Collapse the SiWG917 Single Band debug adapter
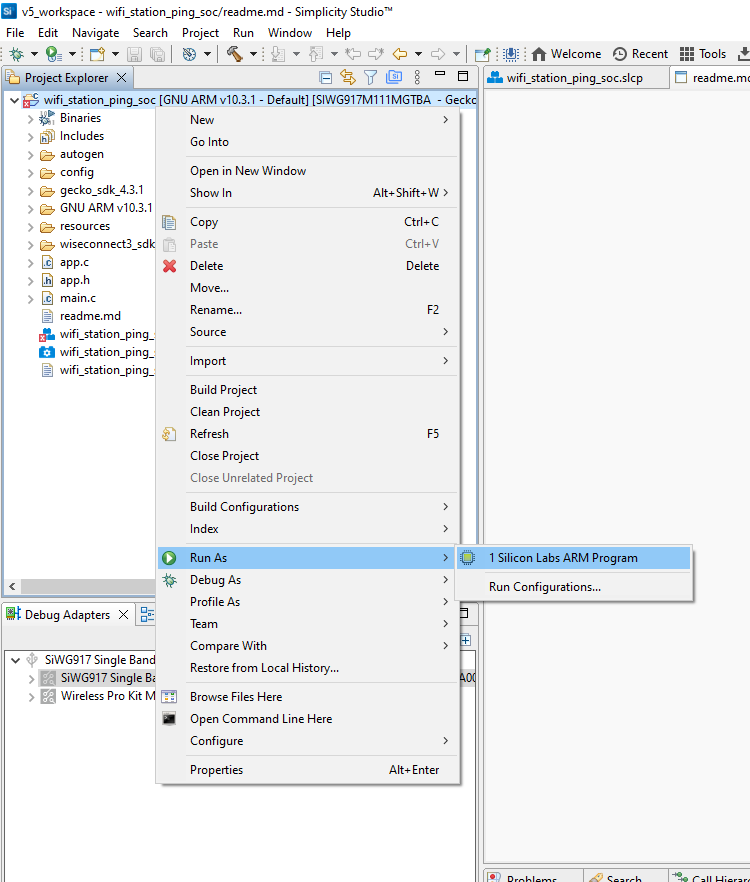Image resolution: width=750 pixels, height=882 pixels. 15,660
